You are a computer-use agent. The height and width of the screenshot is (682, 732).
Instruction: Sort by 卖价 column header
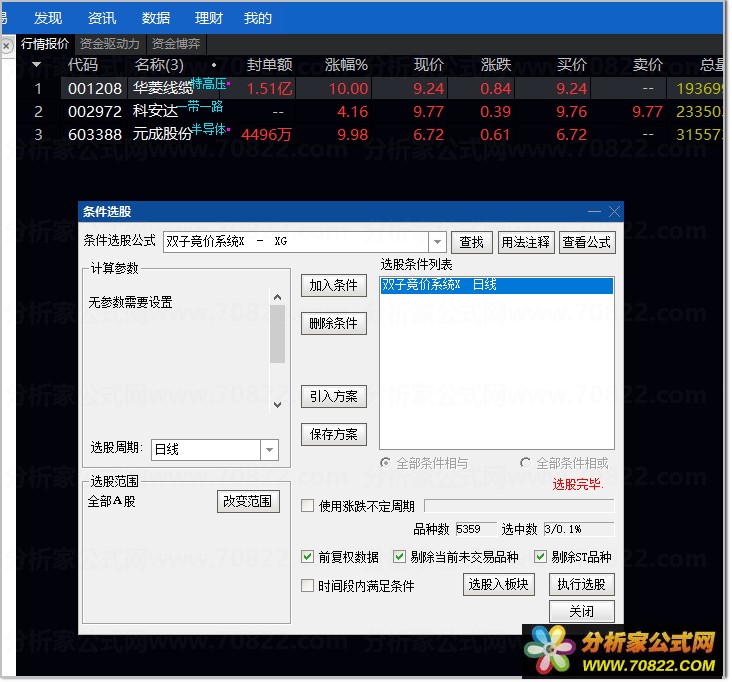648,64
